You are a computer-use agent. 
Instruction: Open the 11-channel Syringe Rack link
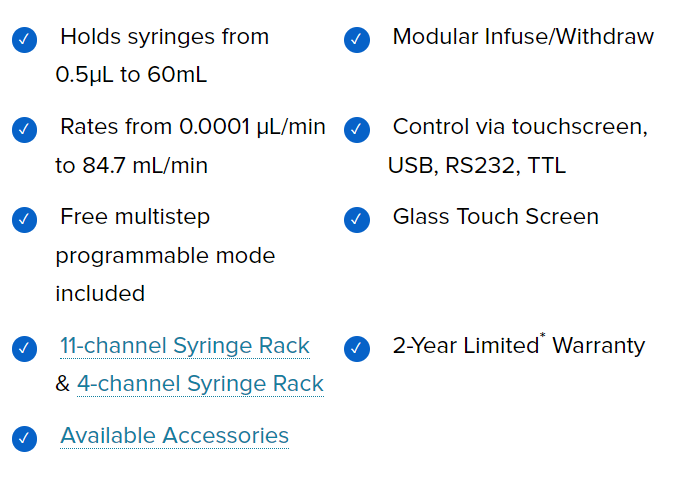[185, 346]
